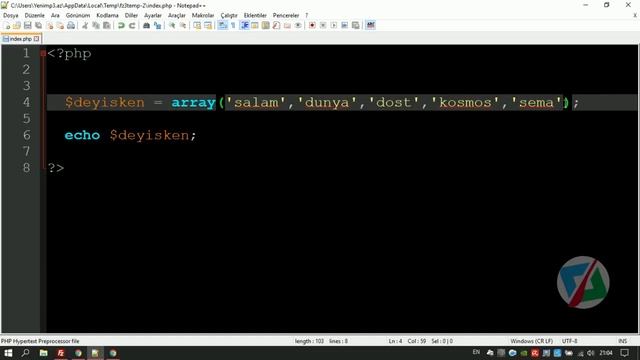Toggle word wrap in toolbar

pos(222,25)
